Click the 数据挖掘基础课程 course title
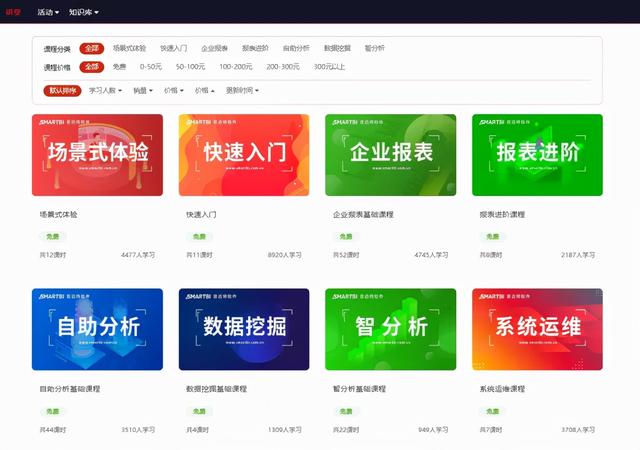This screenshot has width=640, height=450. point(216,389)
